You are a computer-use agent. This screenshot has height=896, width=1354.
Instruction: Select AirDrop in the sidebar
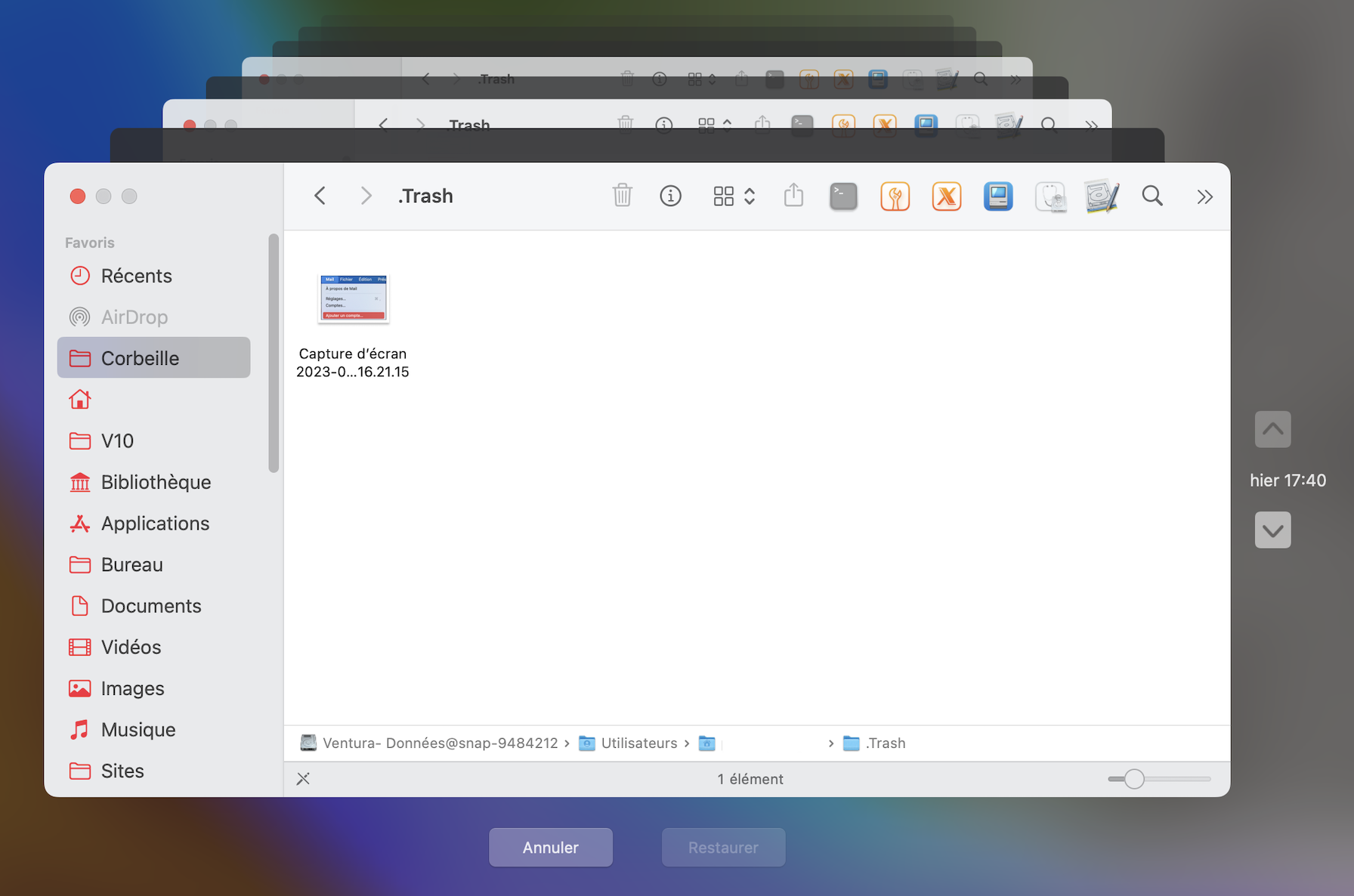tap(153, 317)
